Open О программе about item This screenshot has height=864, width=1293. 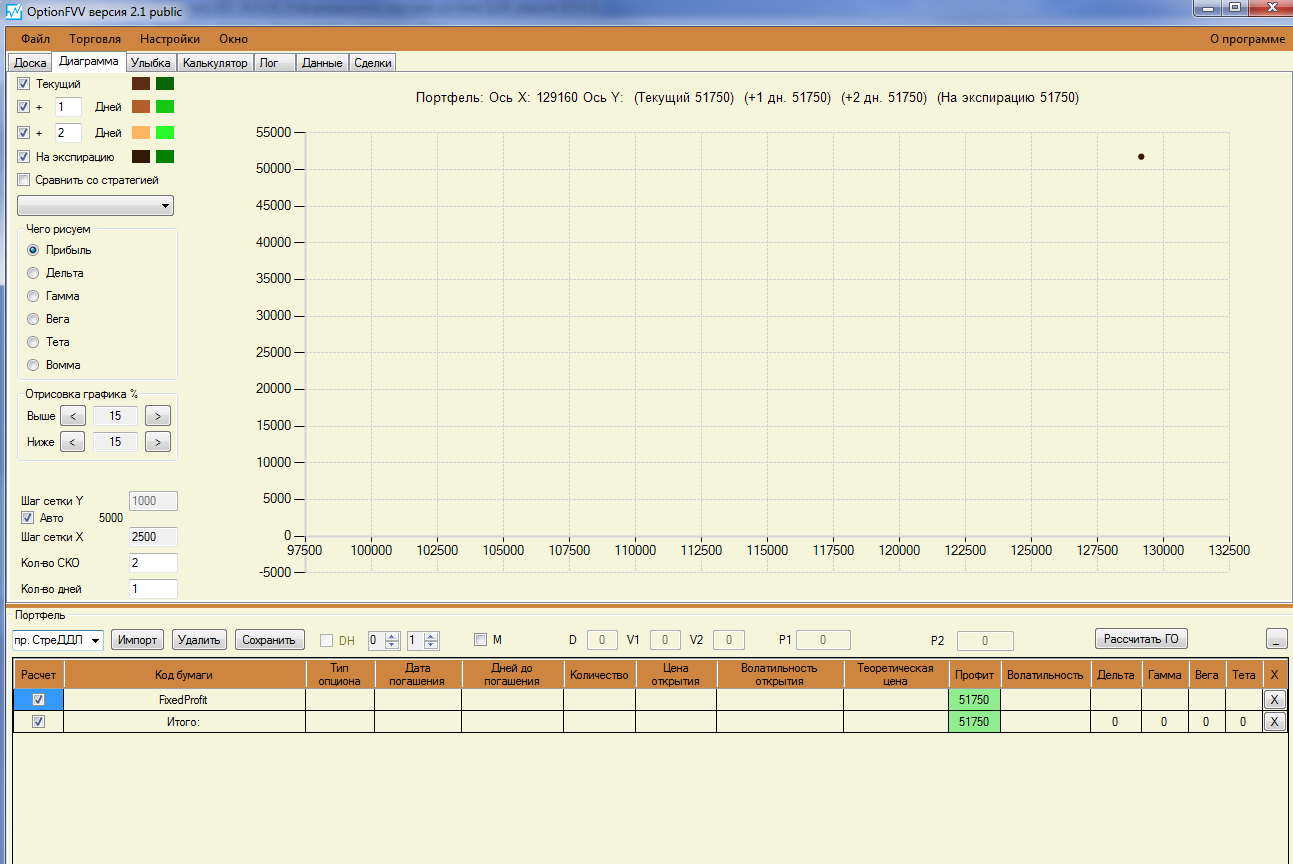coord(1248,39)
